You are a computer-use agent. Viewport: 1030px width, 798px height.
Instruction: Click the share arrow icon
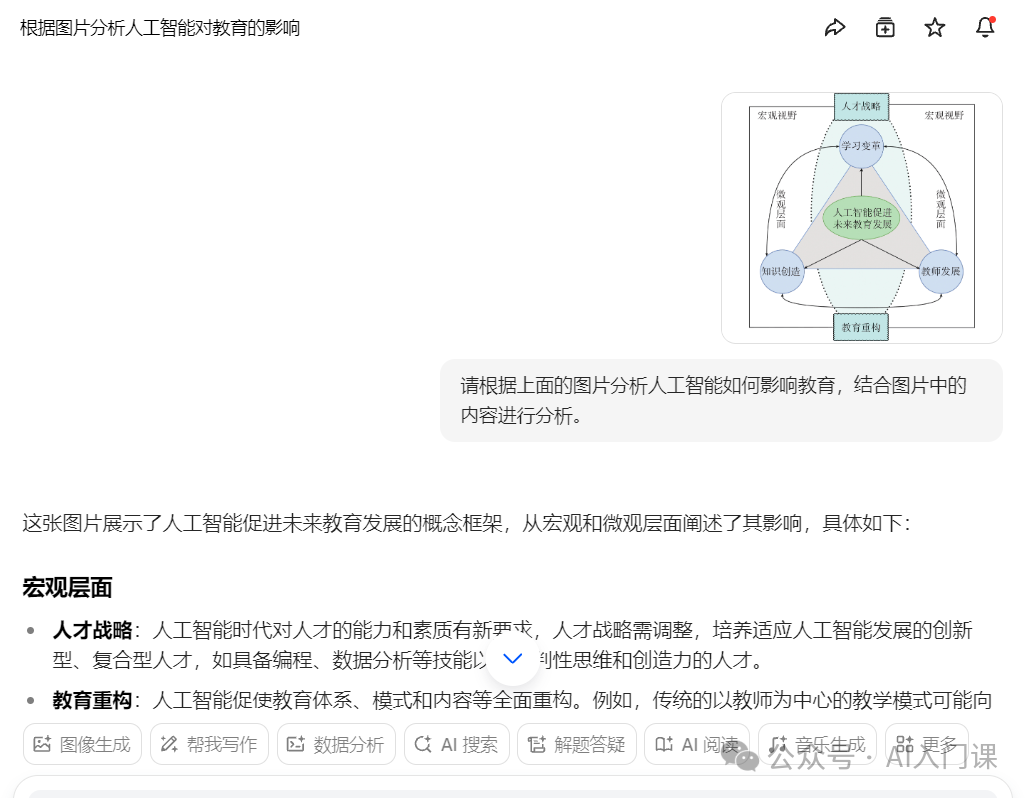tap(835, 27)
